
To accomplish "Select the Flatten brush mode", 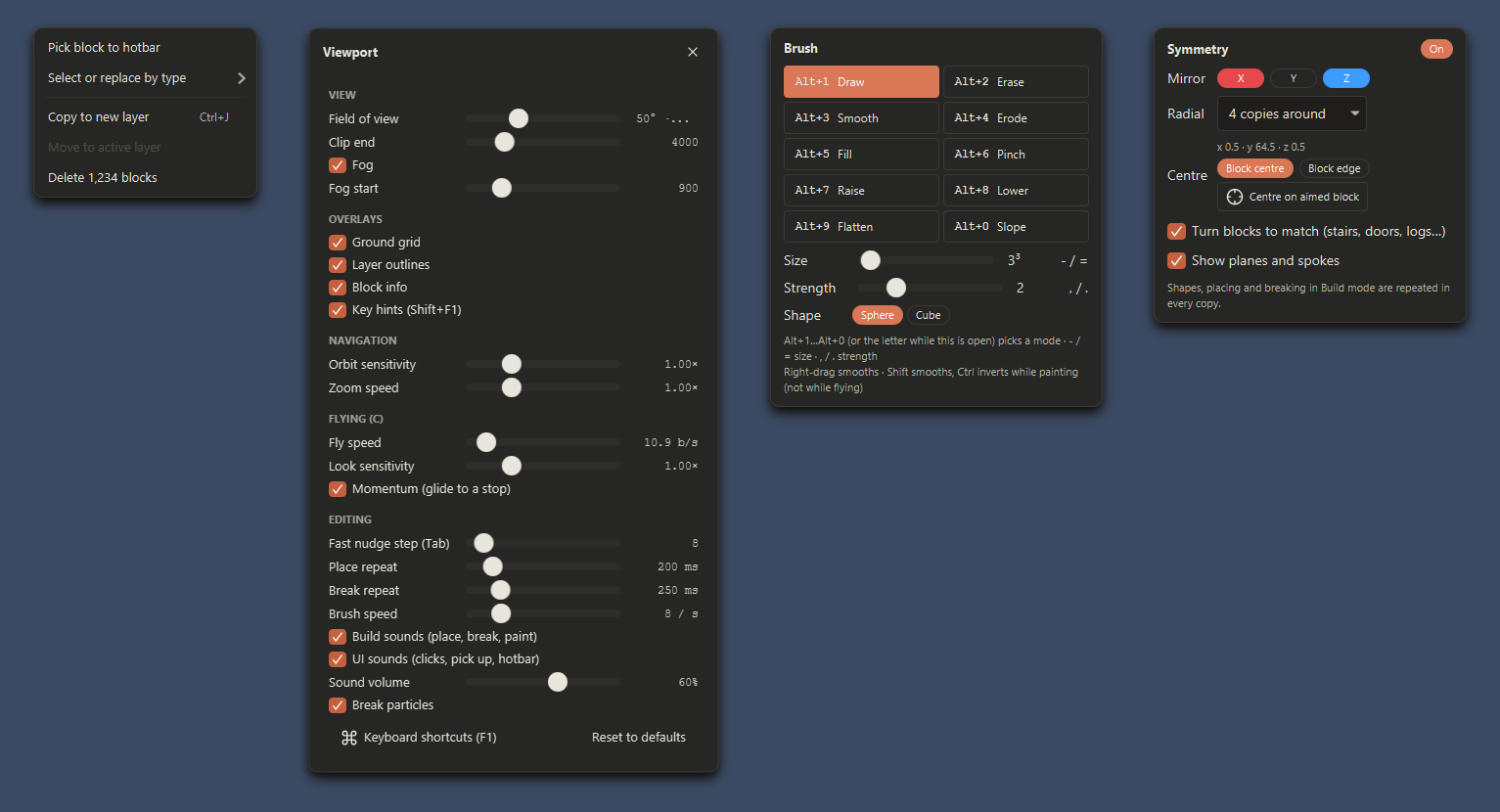I will tap(861, 227).
